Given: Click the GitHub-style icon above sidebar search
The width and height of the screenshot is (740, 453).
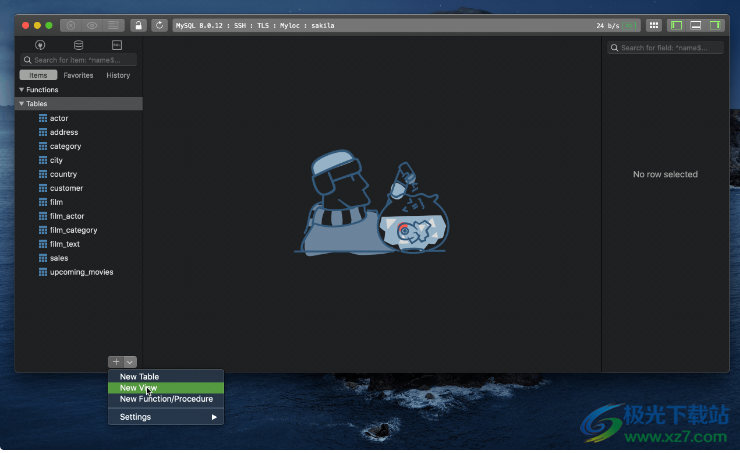Looking at the screenshot, I should click(x=40, y=45).
